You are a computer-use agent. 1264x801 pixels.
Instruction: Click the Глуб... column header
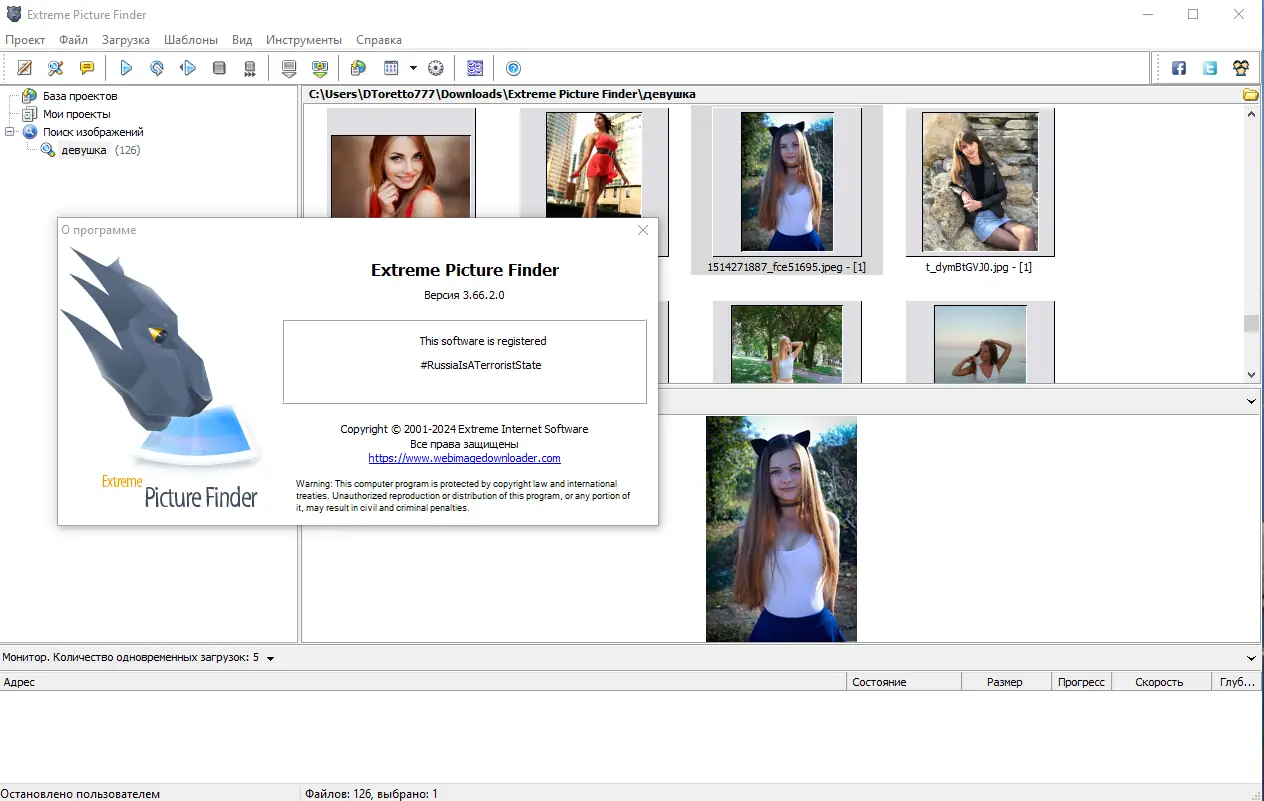1237,682
